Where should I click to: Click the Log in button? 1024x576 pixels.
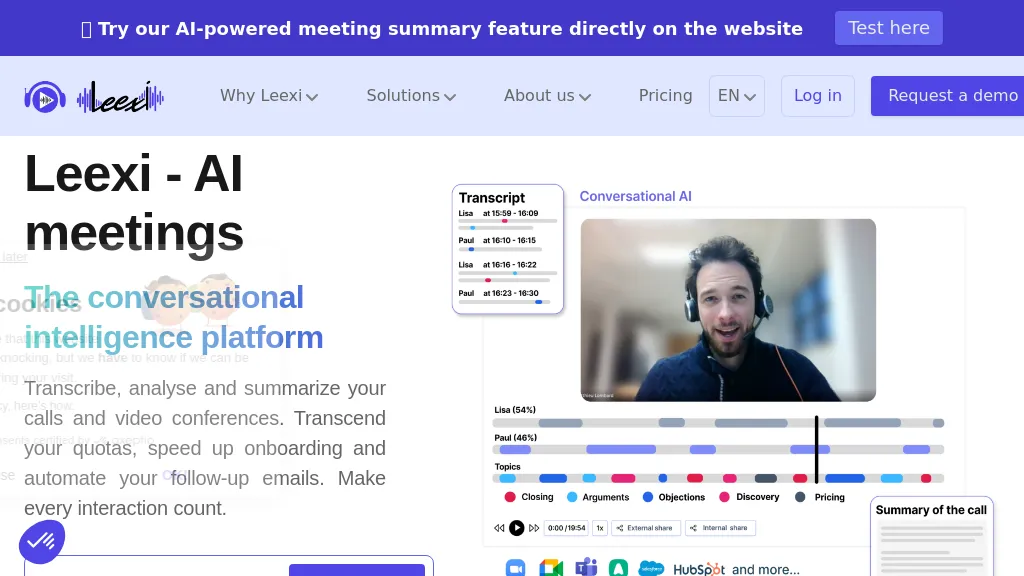[x=817, y=96]
